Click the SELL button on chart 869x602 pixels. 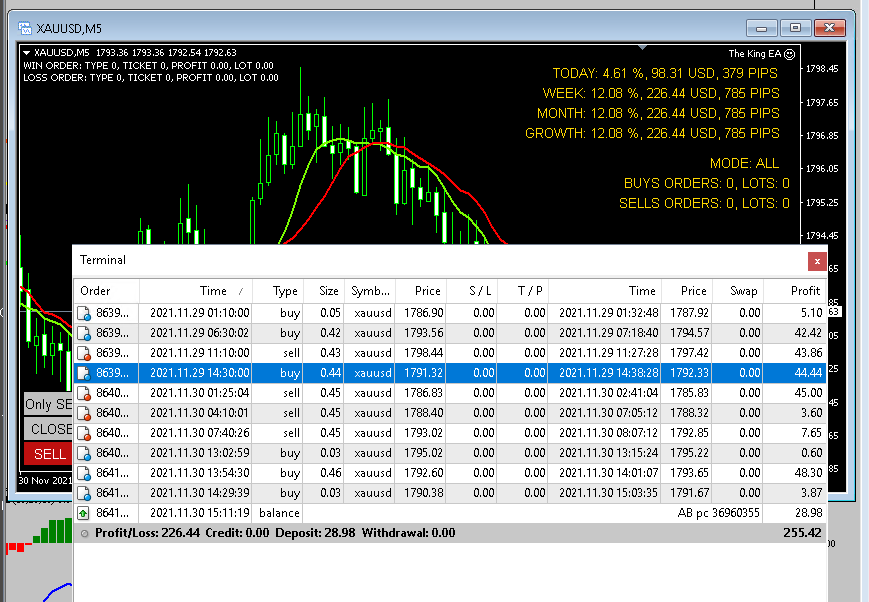coord(48,454)
